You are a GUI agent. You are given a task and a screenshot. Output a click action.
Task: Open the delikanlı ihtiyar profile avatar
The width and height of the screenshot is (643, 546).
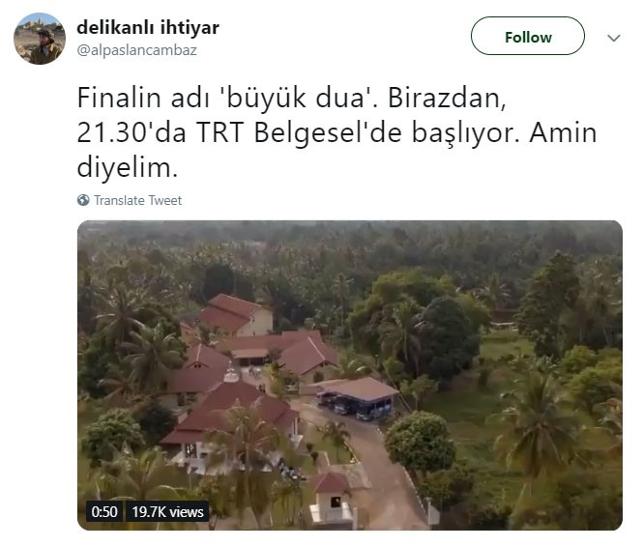(39, 39)
